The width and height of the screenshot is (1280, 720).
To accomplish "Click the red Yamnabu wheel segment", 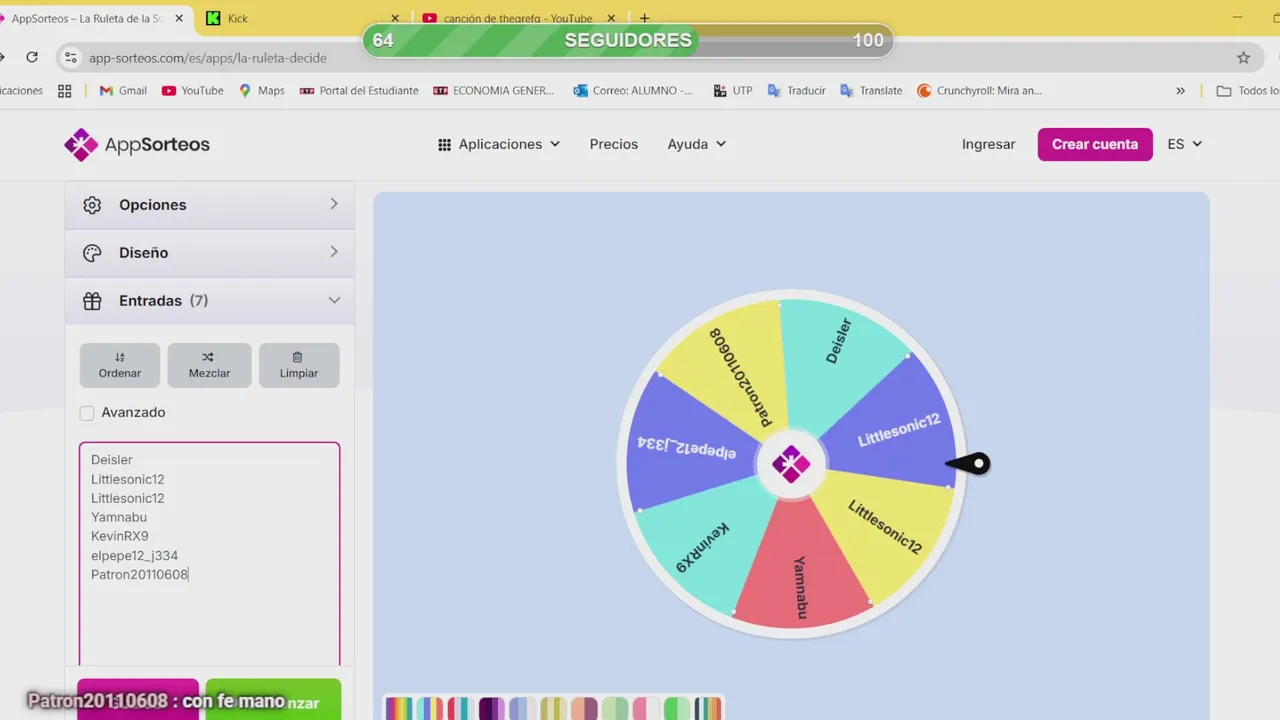I will (x=800, y=575).
